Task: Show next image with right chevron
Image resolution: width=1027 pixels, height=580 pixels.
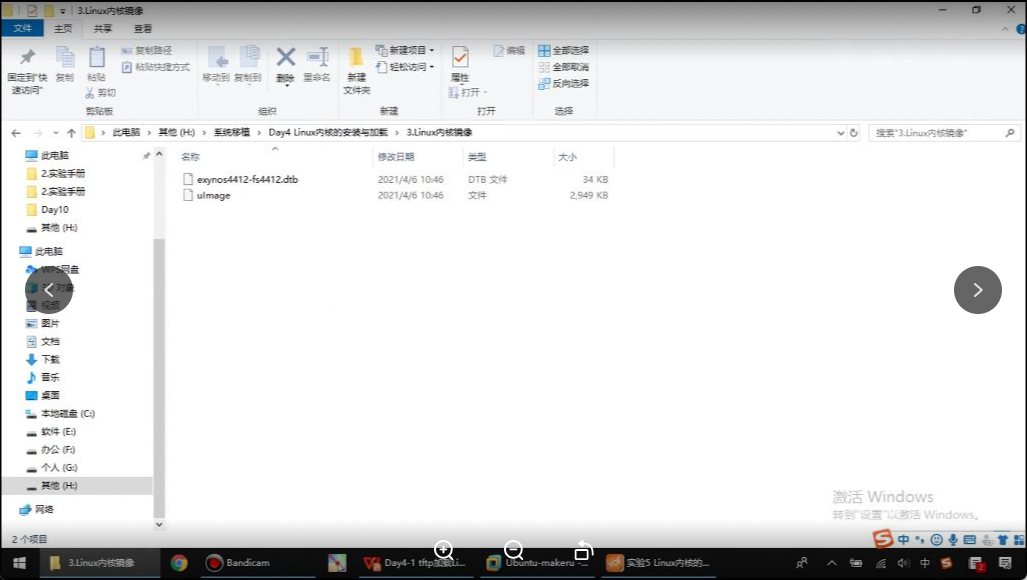Action: pyautogui.click(x=977, y=290)
